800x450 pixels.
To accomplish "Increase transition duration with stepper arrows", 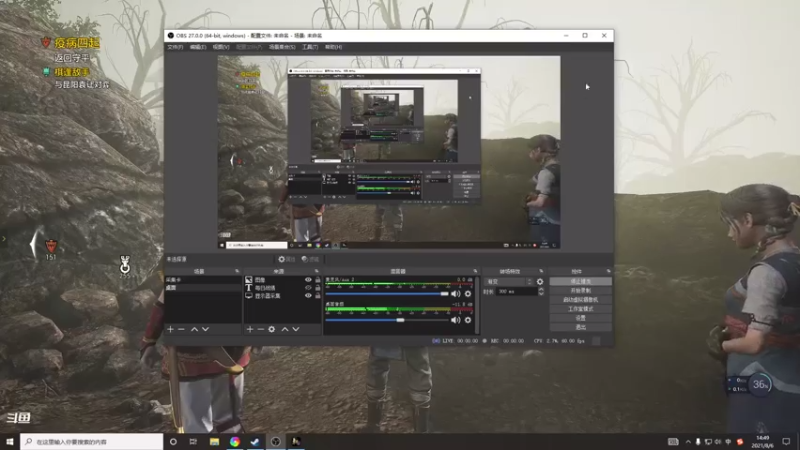I will click(541, 290).
